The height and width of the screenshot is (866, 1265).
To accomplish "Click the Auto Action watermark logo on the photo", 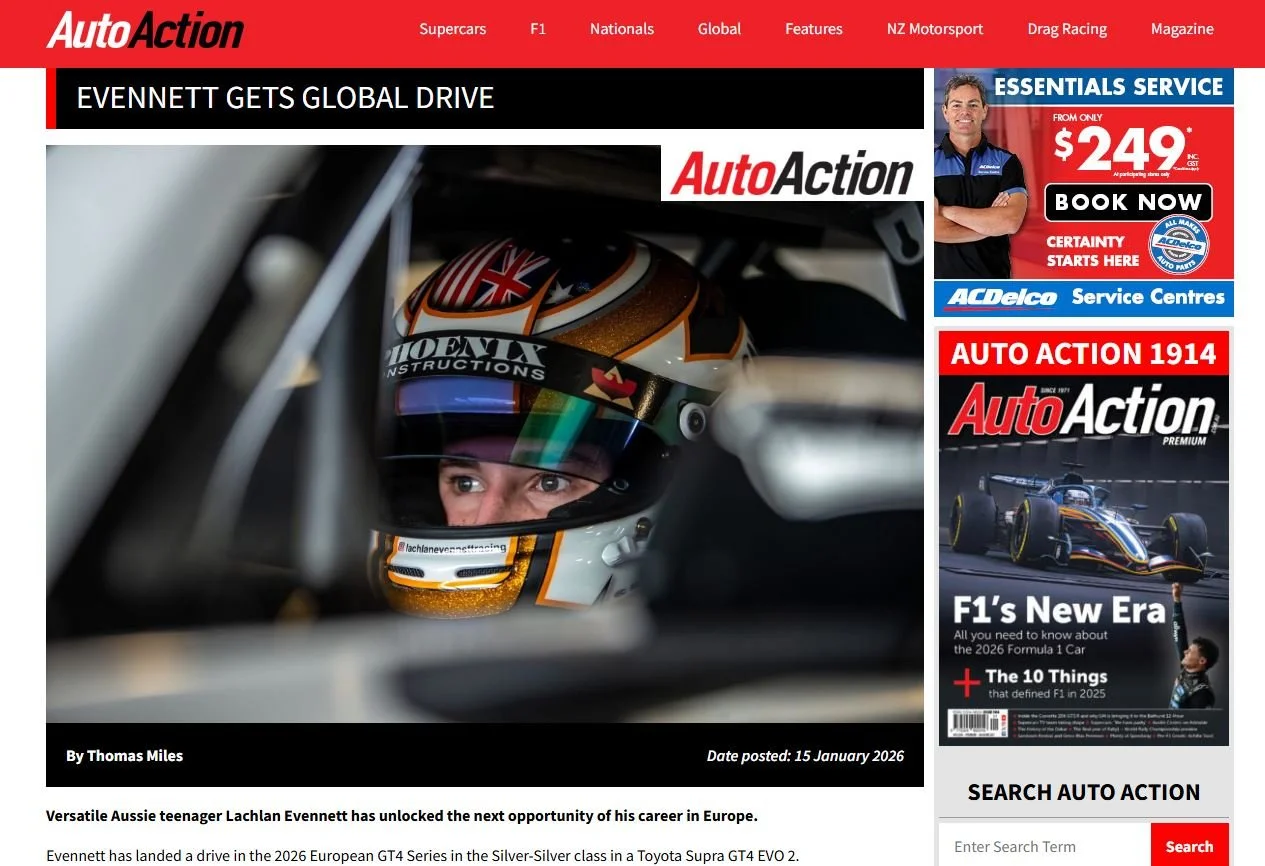I will (792, 173).
